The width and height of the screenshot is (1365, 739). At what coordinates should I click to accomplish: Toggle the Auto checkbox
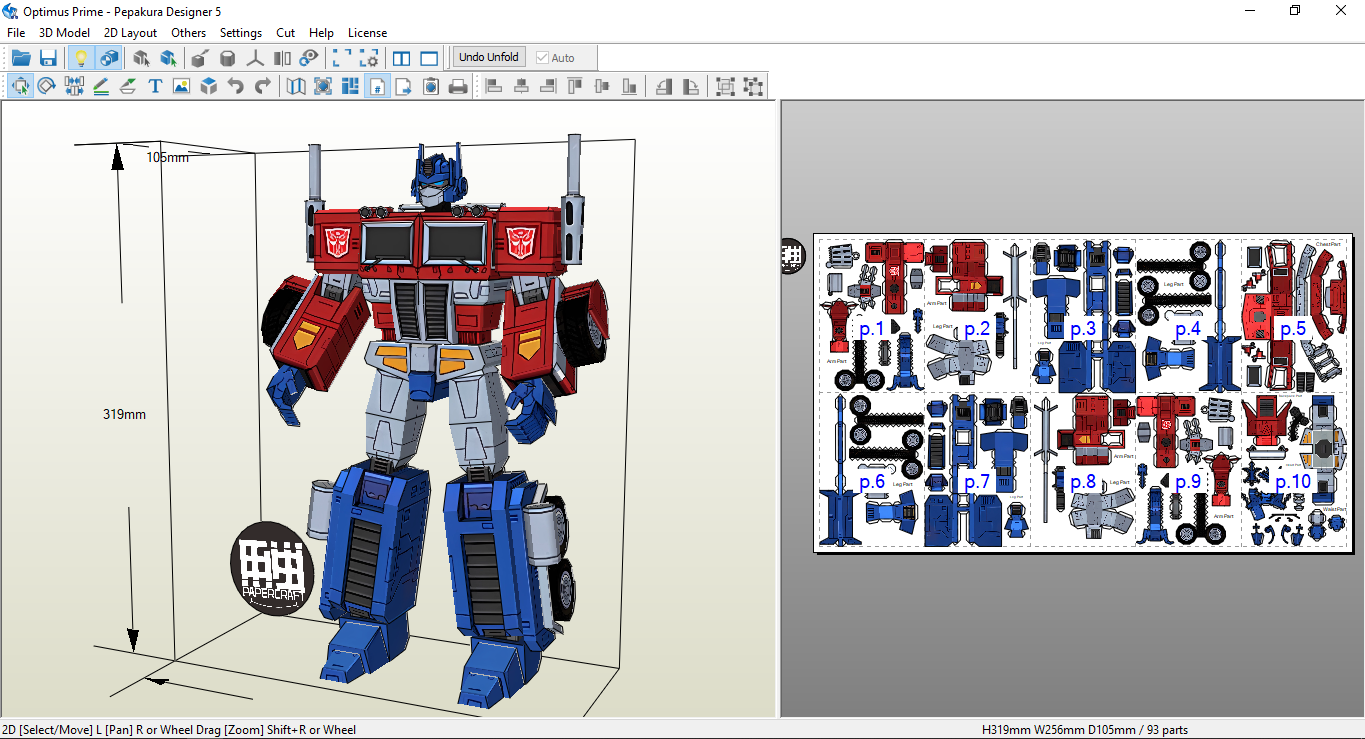pos(555,58)
